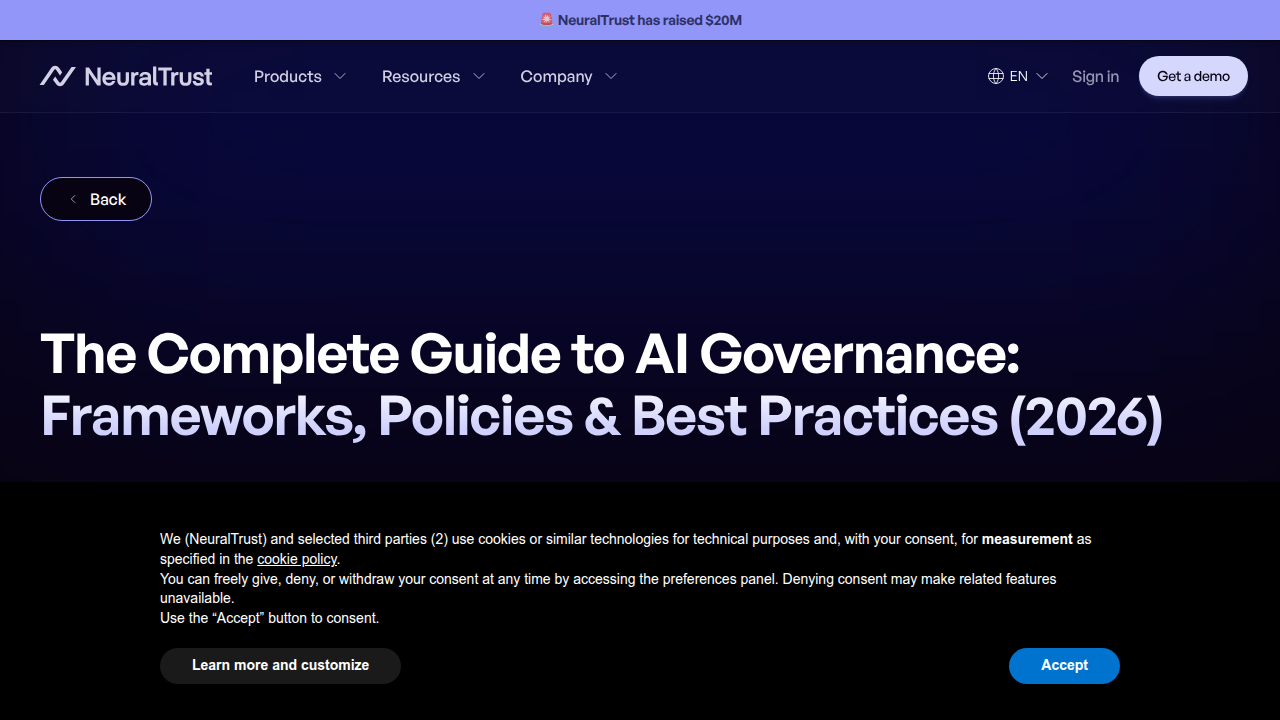Expand the Products menu chevron
This screenshot has height=720, width=1280.
coord(340,76)
